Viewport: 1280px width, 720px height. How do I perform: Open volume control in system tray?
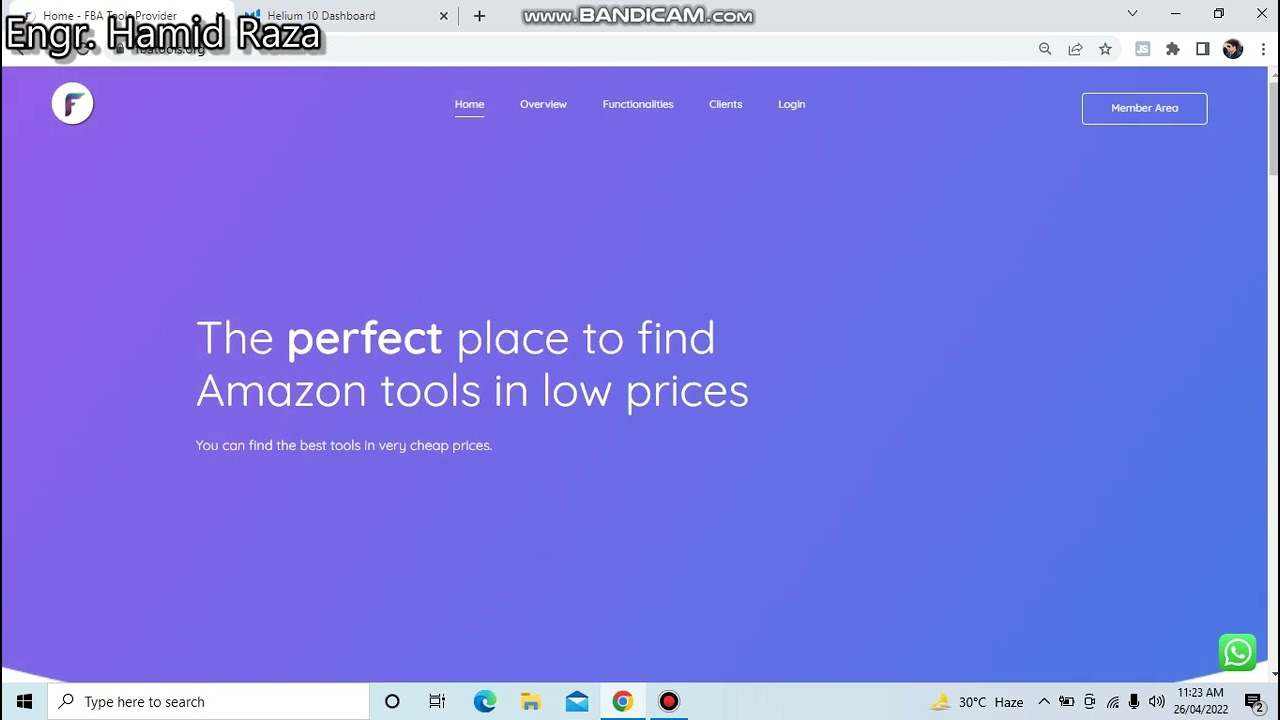[x=1156, y=702]
